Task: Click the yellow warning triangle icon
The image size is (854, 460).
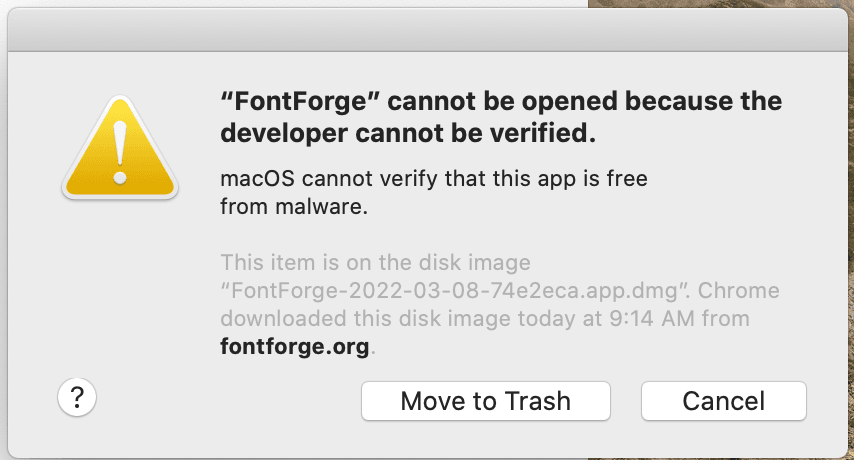Action: coord(120,148)
